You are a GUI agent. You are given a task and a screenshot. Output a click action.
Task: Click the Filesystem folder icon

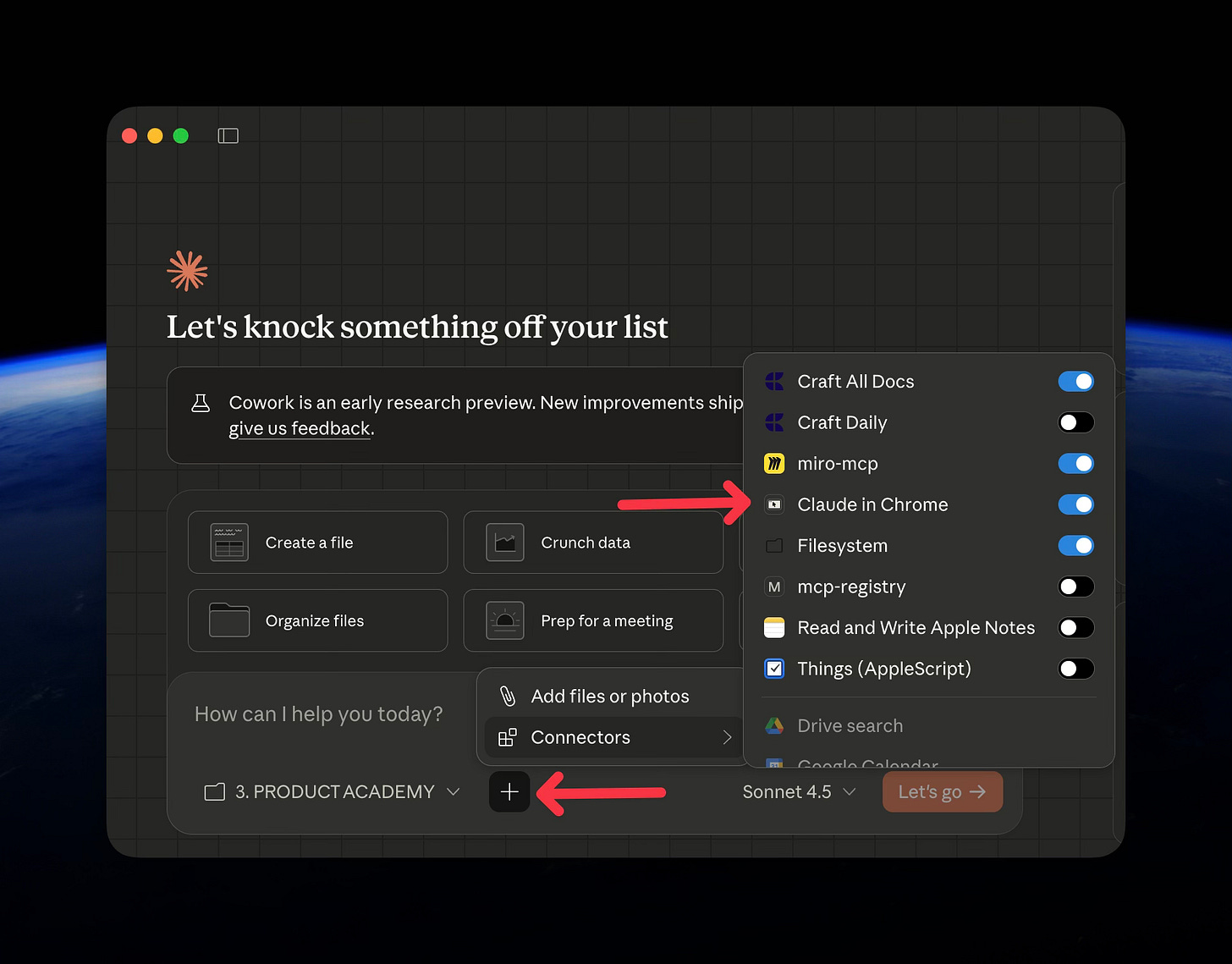click(774, 546)
